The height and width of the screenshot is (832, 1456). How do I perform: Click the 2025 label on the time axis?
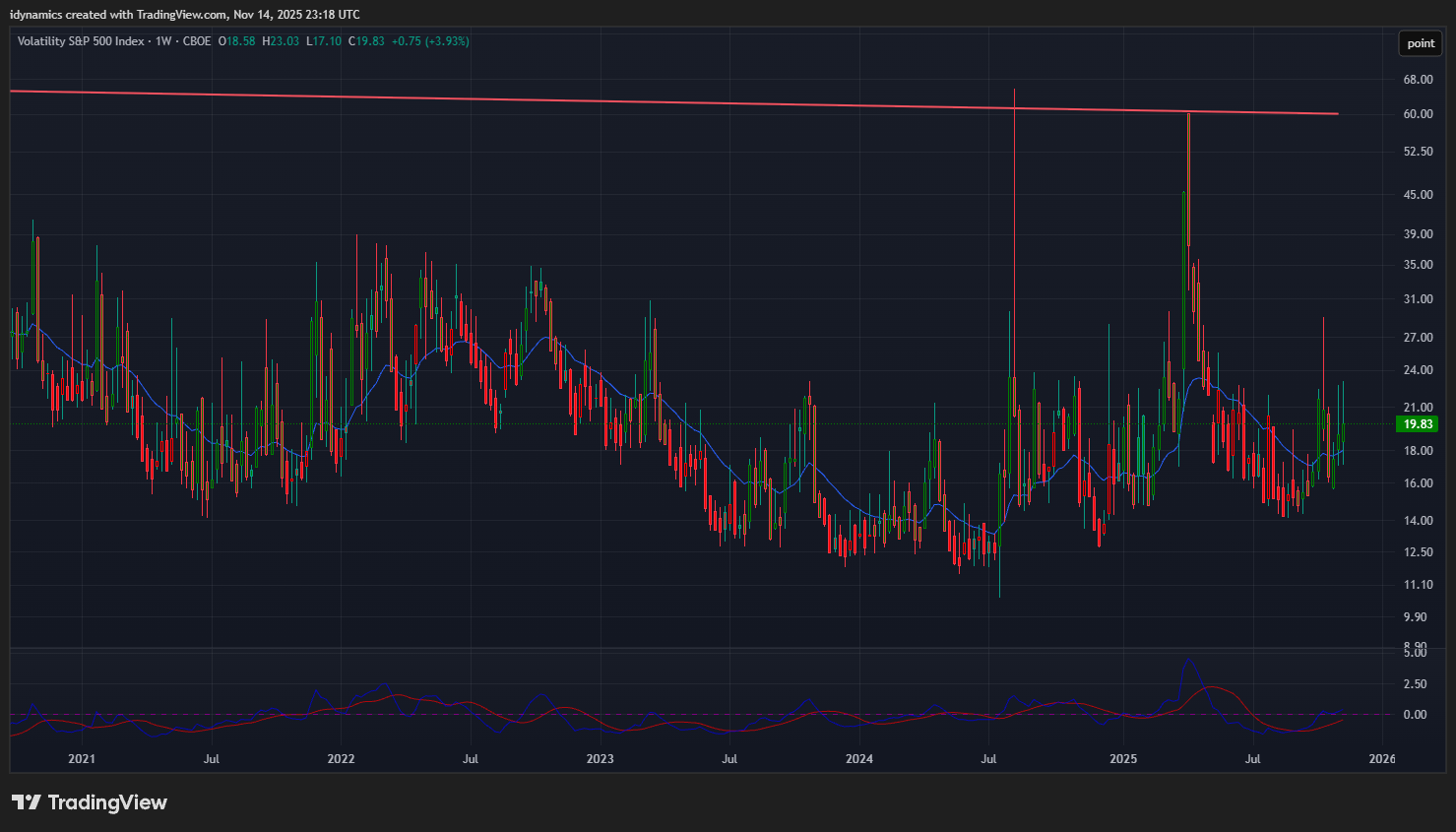1123,759
